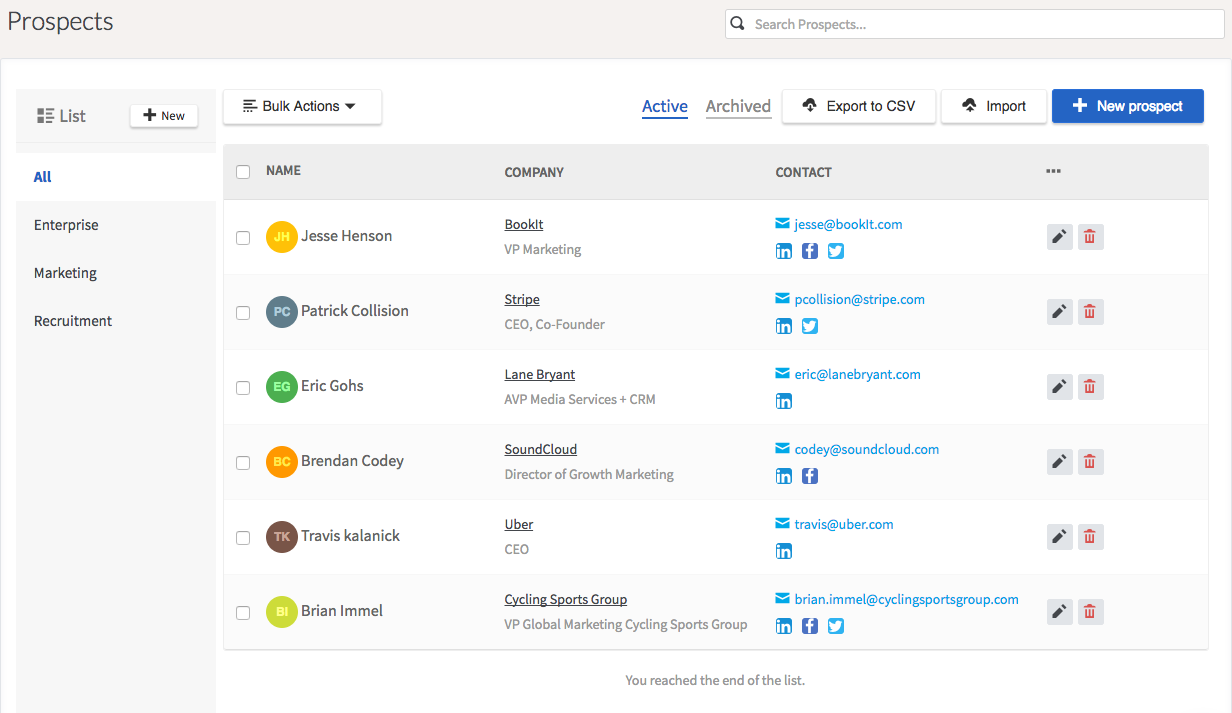Click the three-dots column options icon
This screenshot has width=1232, height=713.
(1053, 171)
